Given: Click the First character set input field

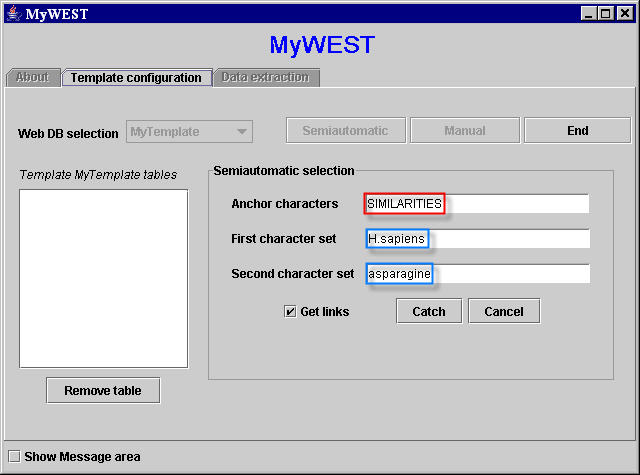Looking at the screenshot, I should point(478,239).
